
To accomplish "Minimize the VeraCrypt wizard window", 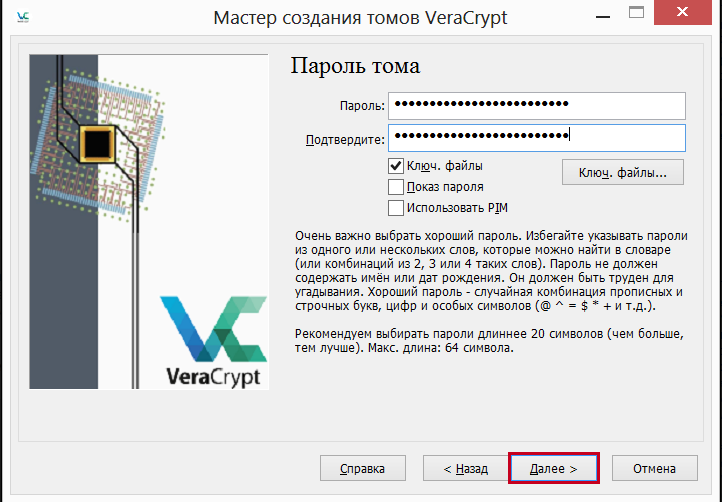I will [x=603, y=17].
